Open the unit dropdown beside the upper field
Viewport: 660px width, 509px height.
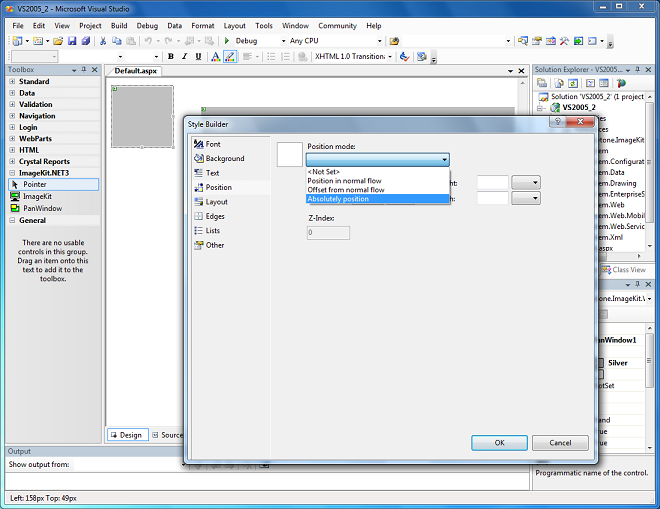point(526,183)
